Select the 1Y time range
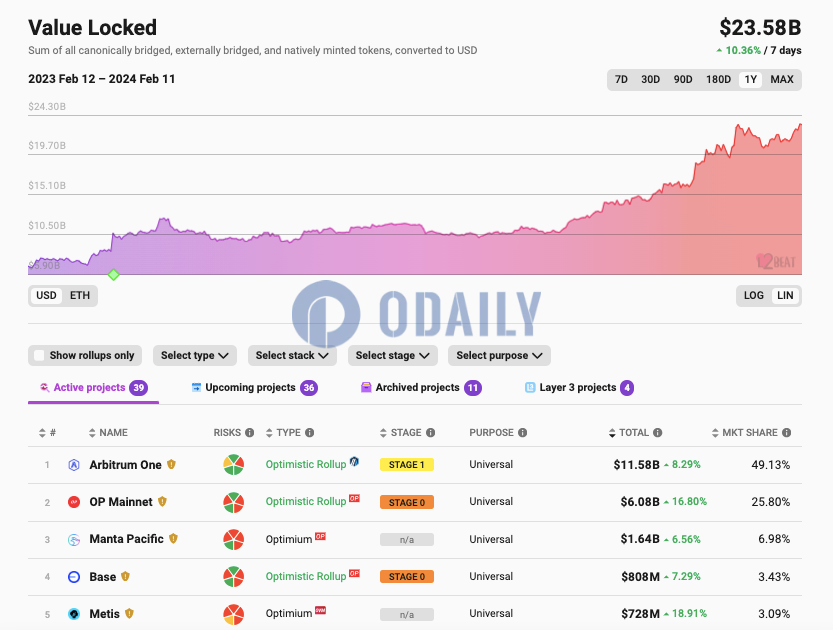Image resolution: width=833 pixels, height=630 pixels. pos(750,80)
